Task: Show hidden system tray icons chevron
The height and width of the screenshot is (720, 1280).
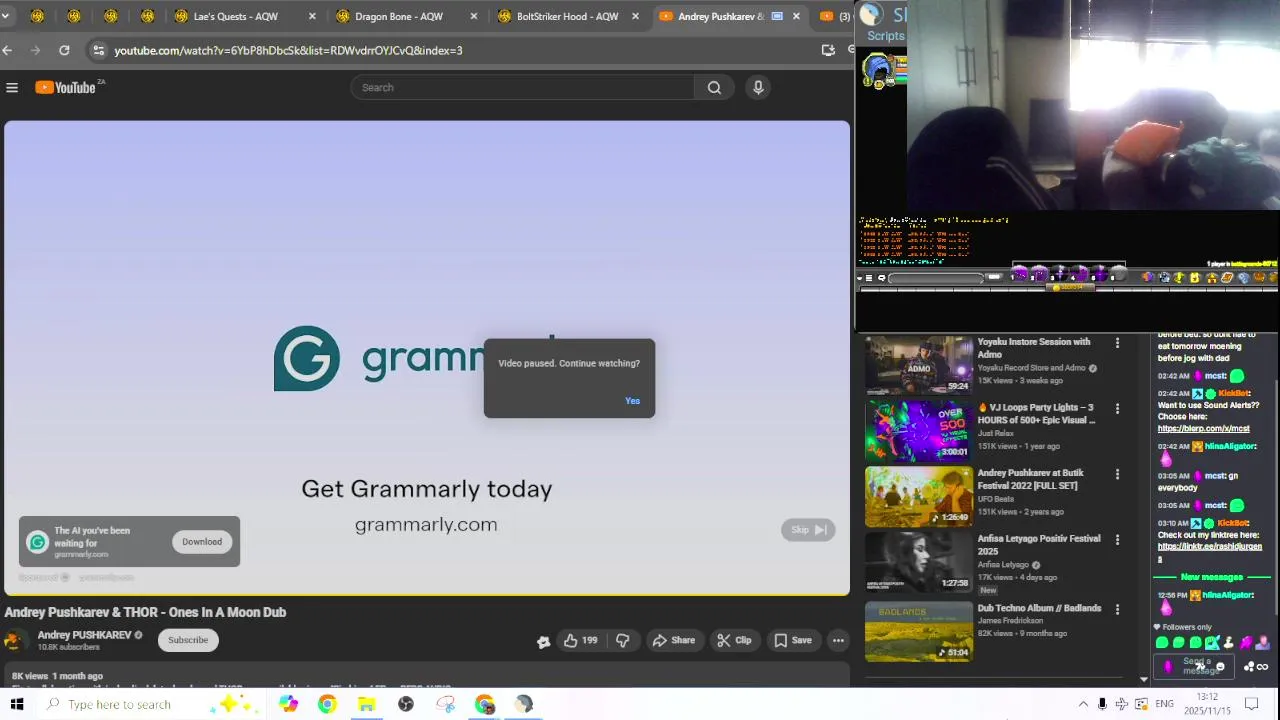Action: tap(1083, 704)
